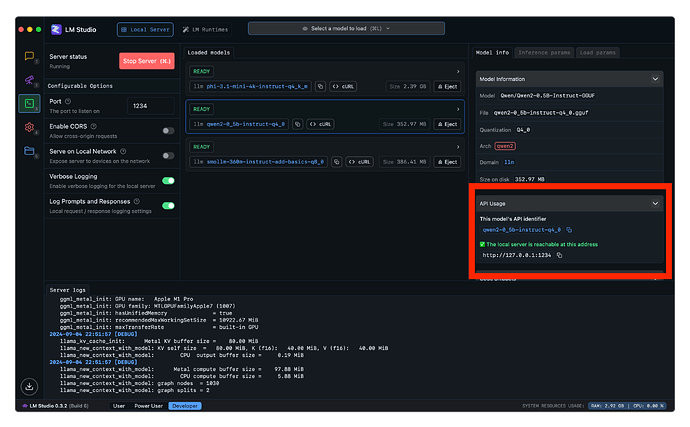Expand the phi-3.1-mini model card chevron
Image resolution: width=690 pixels, height=427 pixels.
point(458,71)
